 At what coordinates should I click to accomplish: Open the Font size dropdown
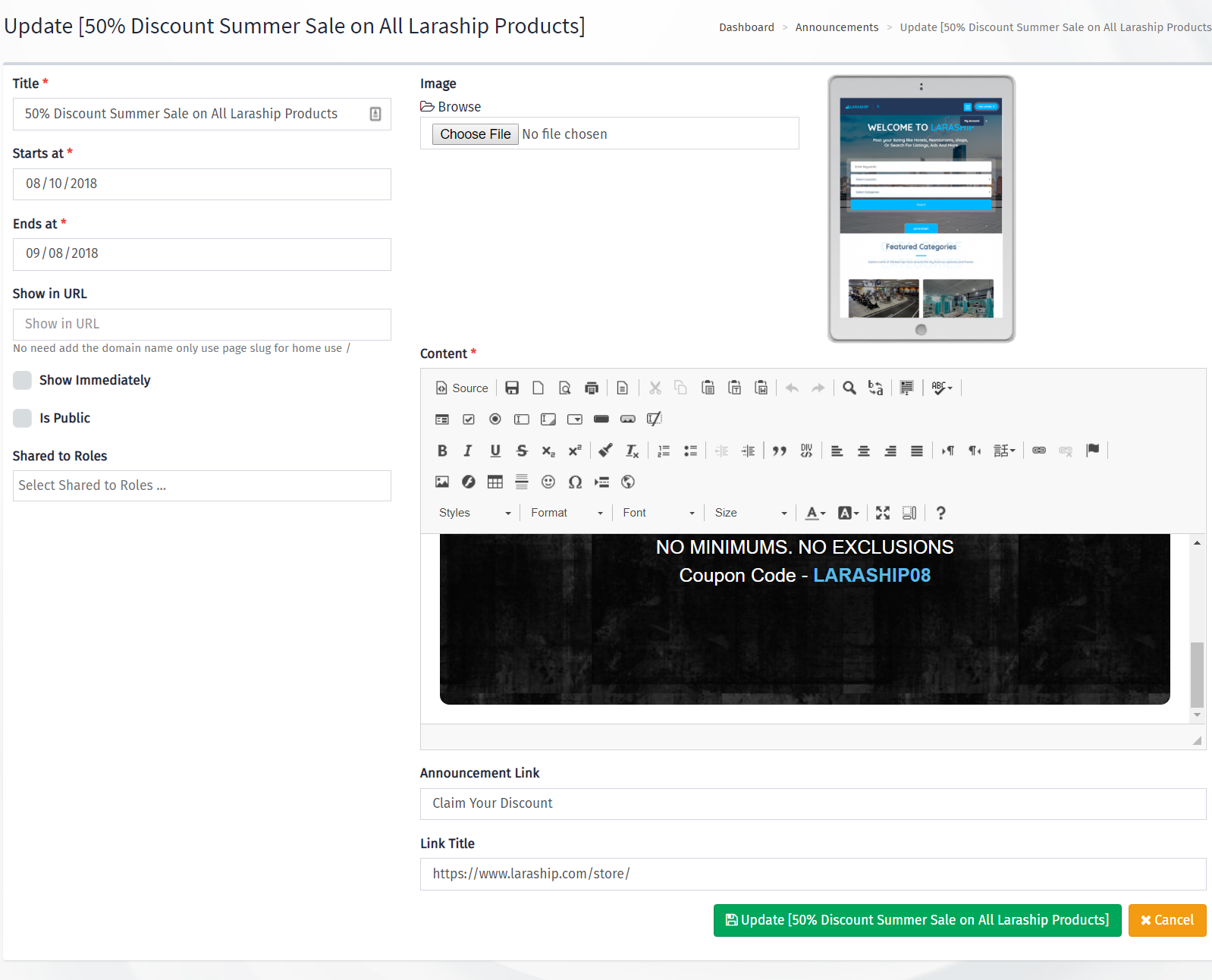point(751,513)
